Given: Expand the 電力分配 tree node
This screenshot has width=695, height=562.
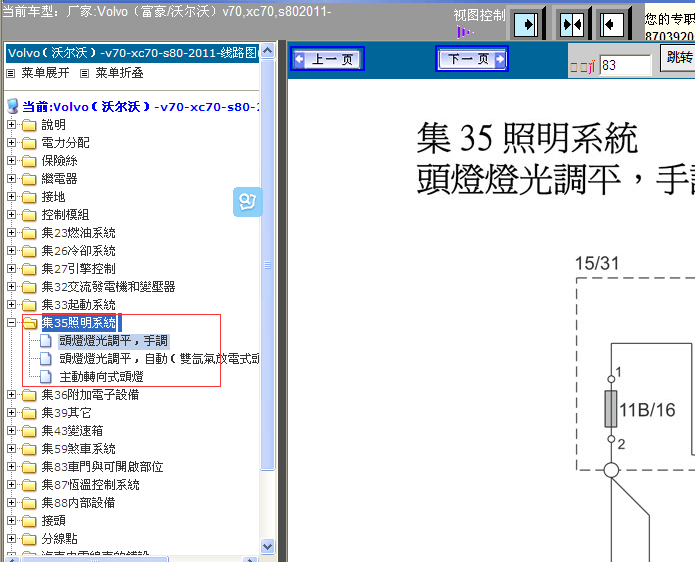Looking at the screenshot, I should [x=12, y=143].
